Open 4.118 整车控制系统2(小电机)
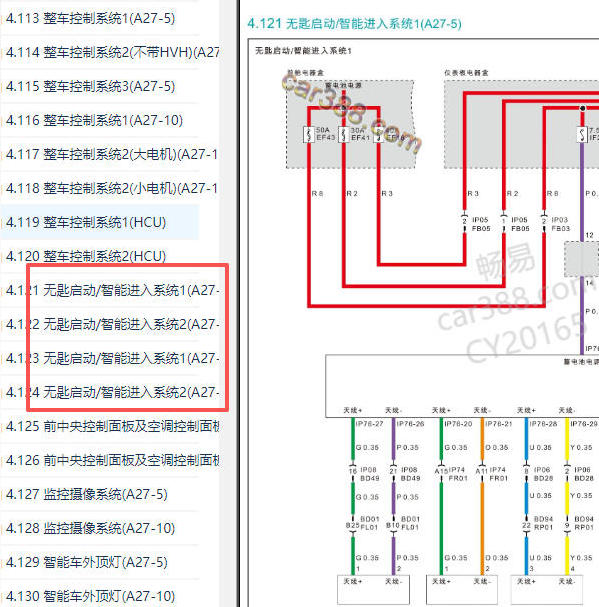 click(112, 189)
